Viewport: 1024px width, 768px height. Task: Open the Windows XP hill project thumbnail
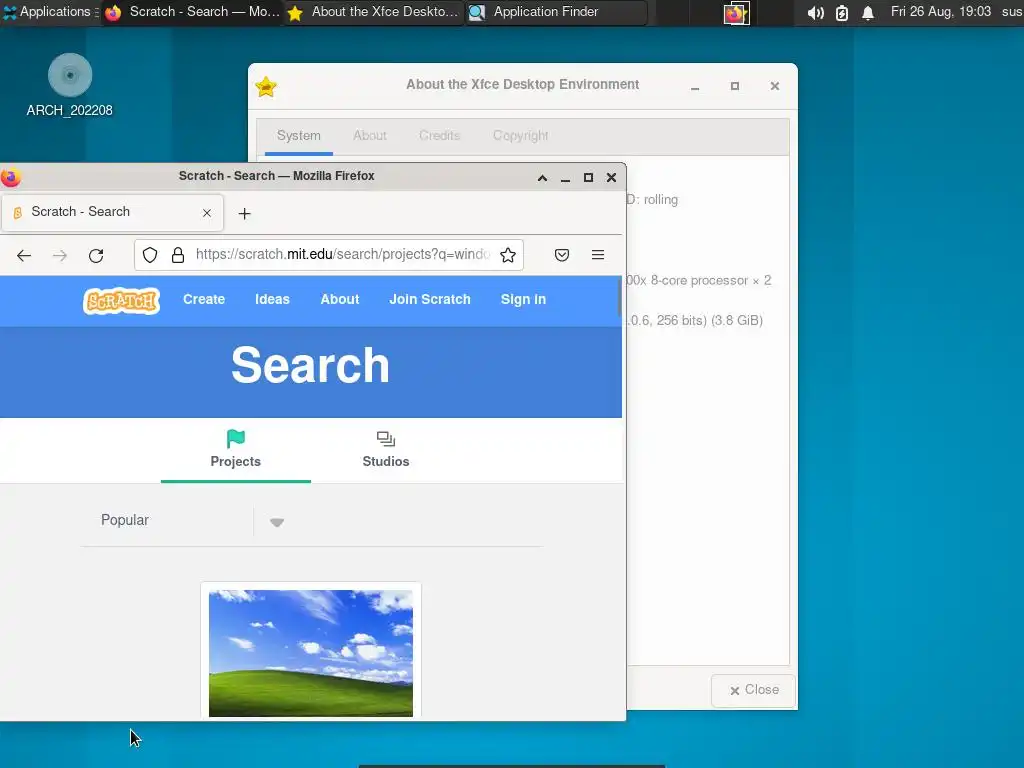[x=311, y=653]
